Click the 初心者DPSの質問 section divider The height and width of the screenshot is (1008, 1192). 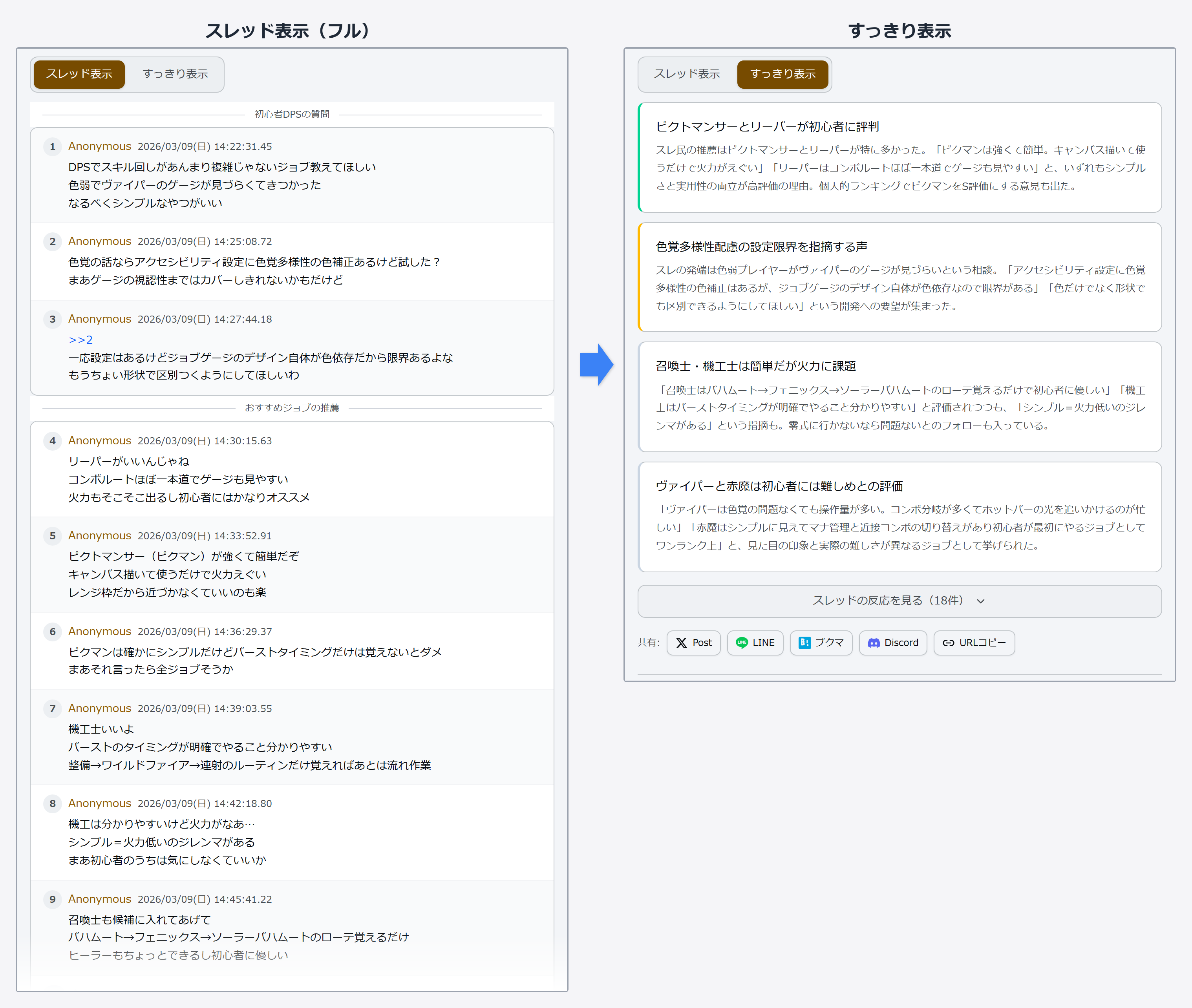(x=291, y=114)
